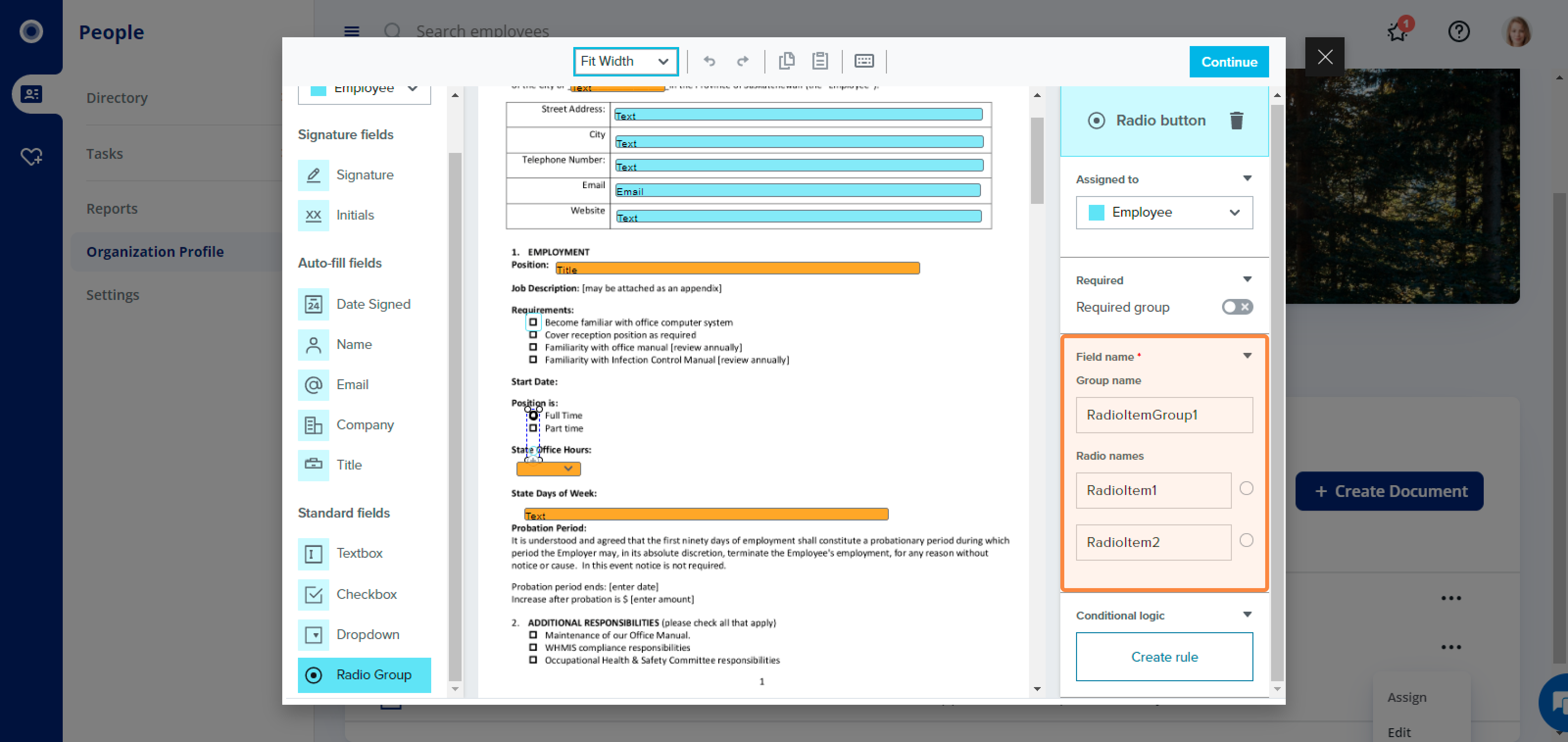
Task: Open the user profile avatar
Action: (x=1517, y=31)
